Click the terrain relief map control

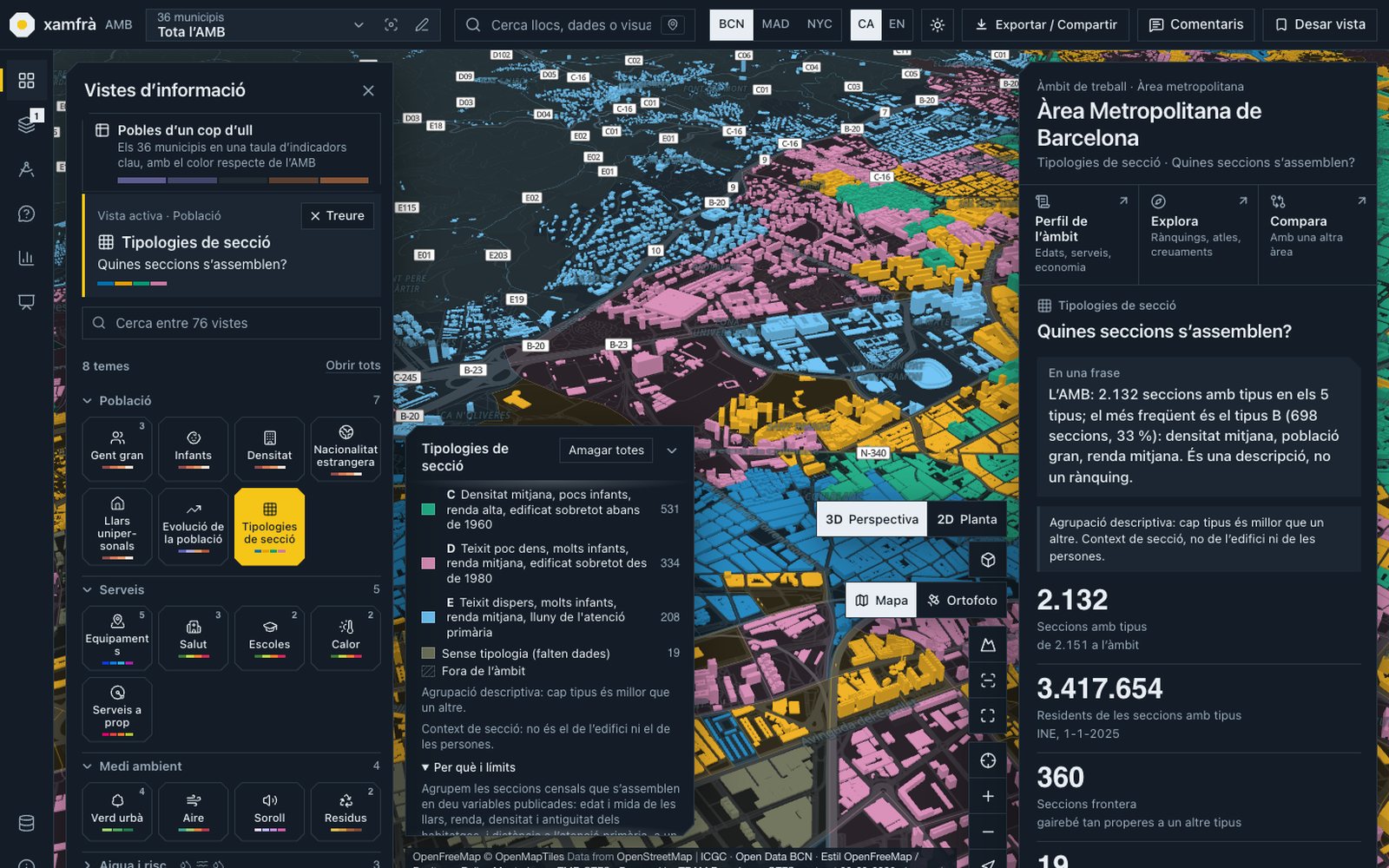coord(988,645)
